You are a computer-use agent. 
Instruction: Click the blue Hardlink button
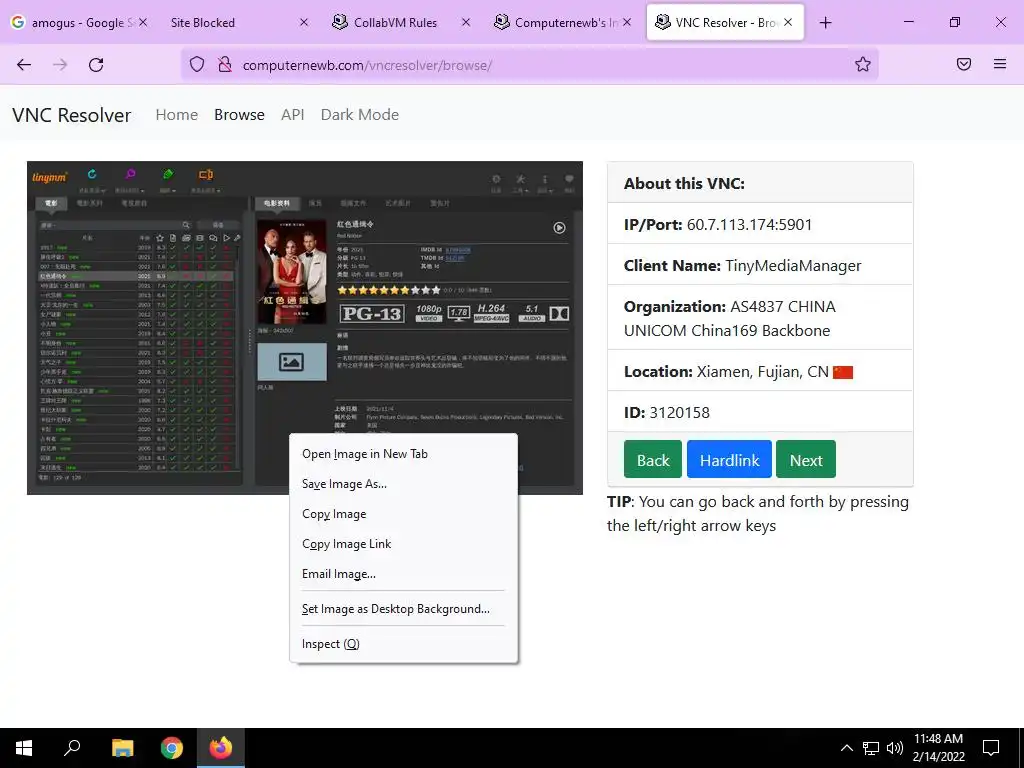(x=729, y=459)
